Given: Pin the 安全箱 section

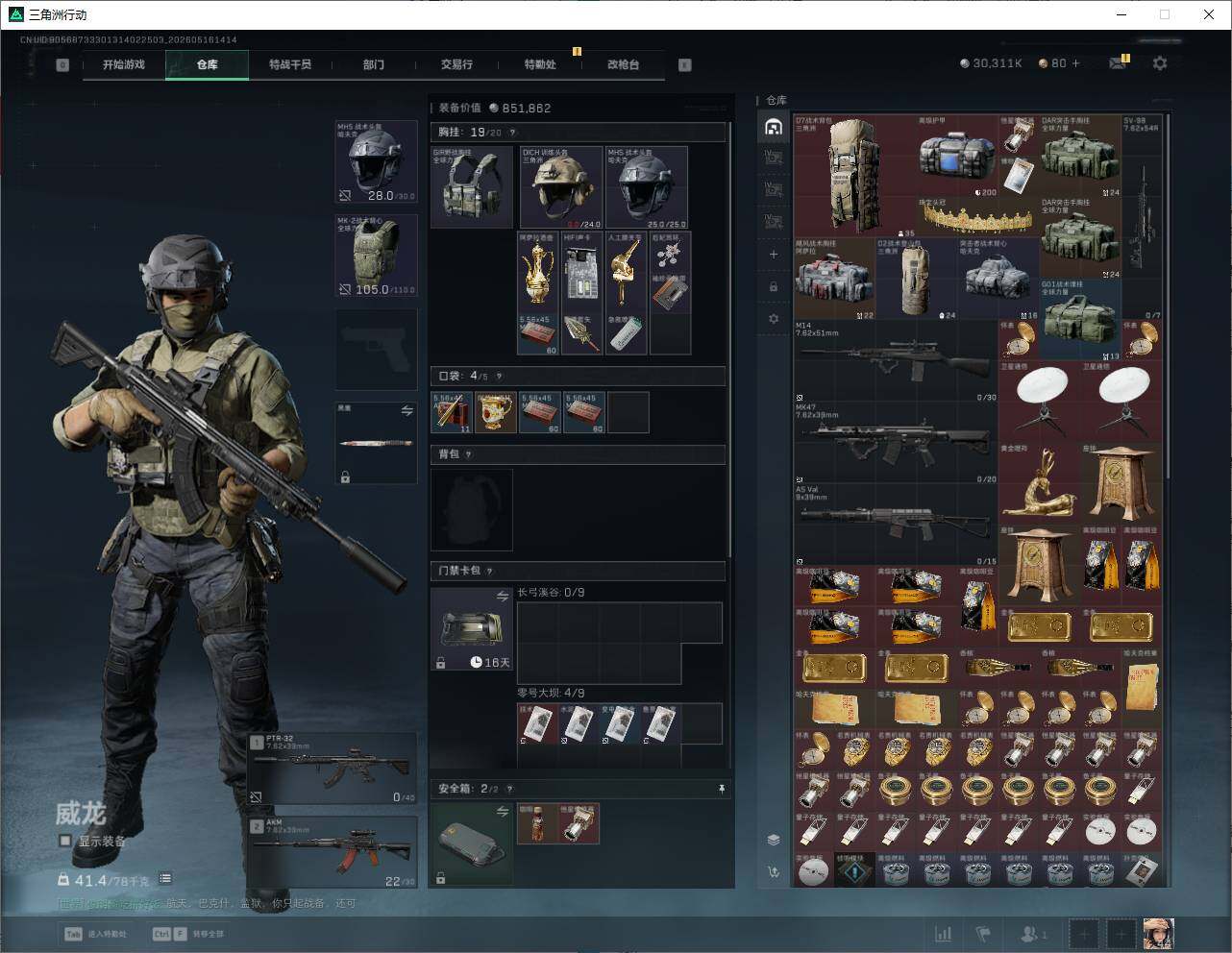Looking at the screenshot, I should click(722, 789).
